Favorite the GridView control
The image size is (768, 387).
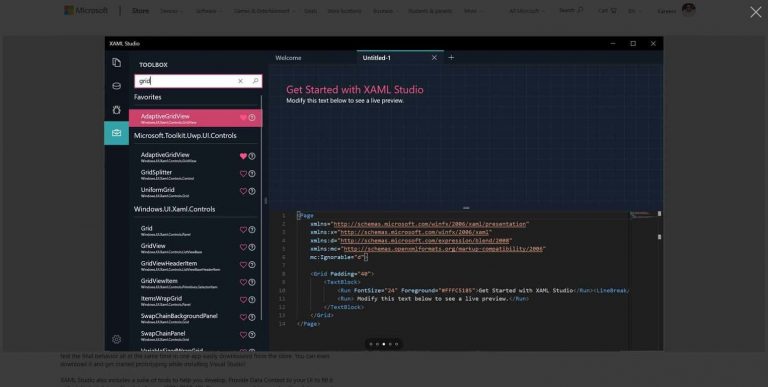coord(243,247)
